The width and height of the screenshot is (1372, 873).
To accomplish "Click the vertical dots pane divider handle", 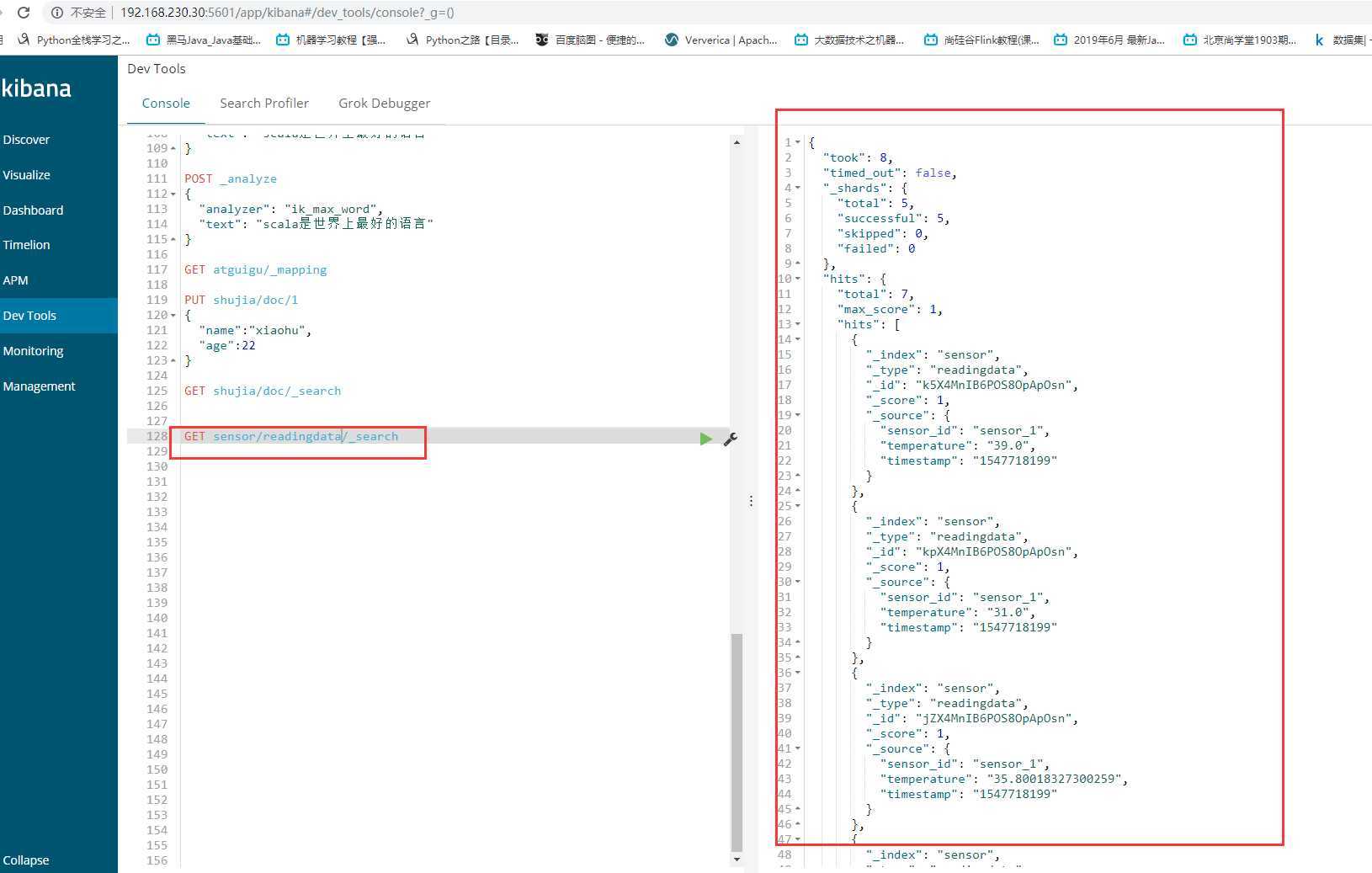I will point(751,501).
